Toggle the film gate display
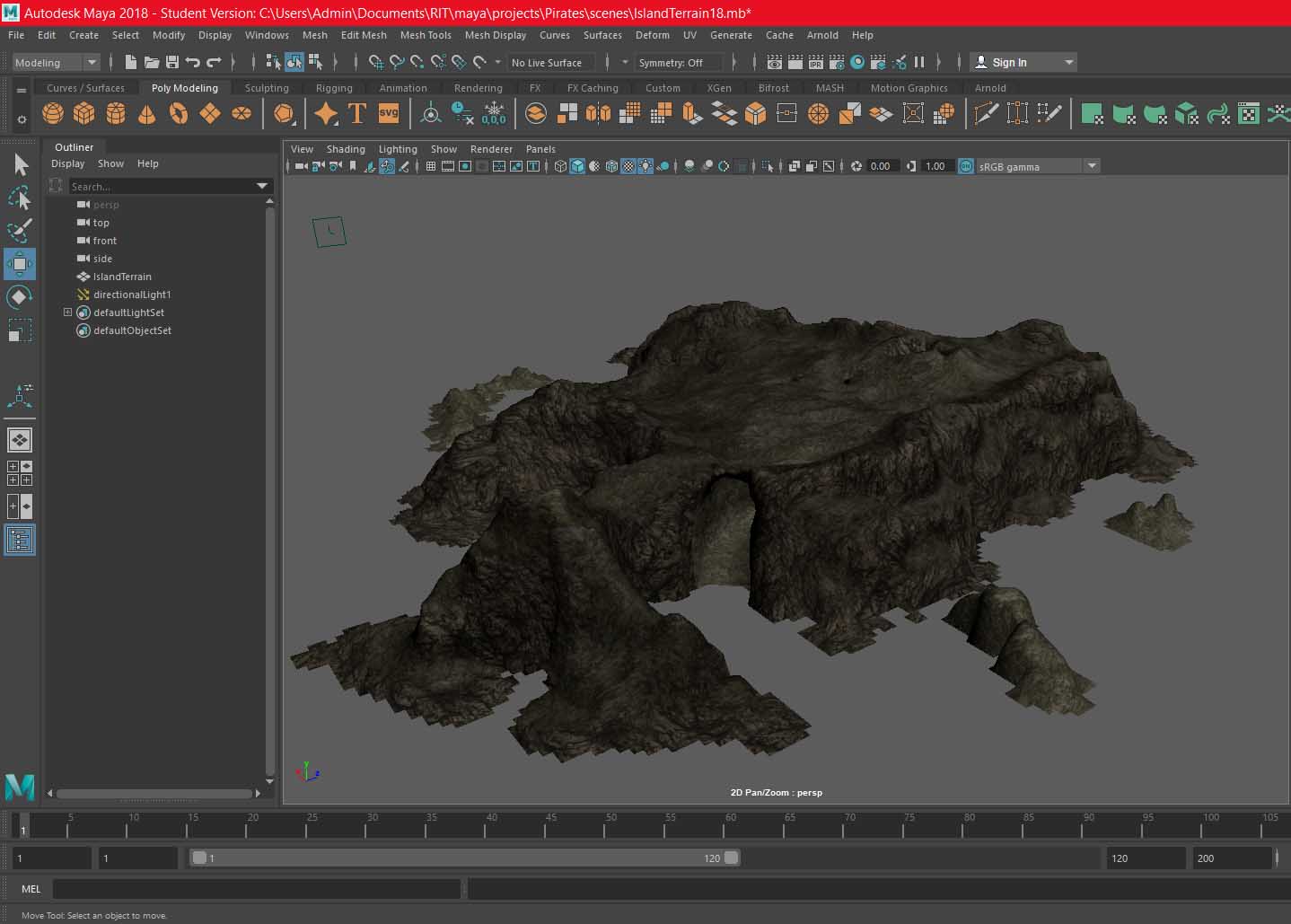The height and width of the screenshot is (924, 1291). point(448,166)
